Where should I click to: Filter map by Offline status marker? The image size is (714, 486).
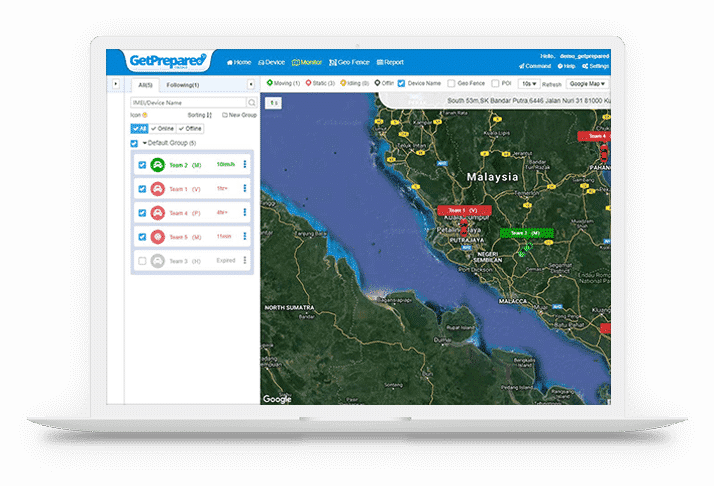click(384, 83)
